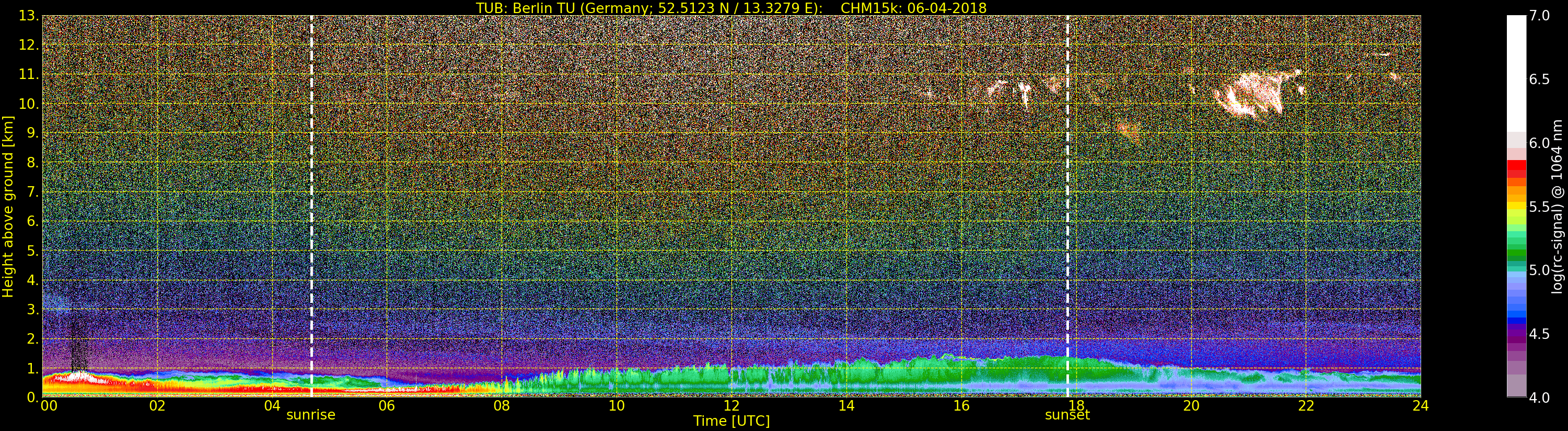Screen dimensions: 1568x431
Task: Click the colorbar tick label '6.5'
Action: pos(1539,80)
